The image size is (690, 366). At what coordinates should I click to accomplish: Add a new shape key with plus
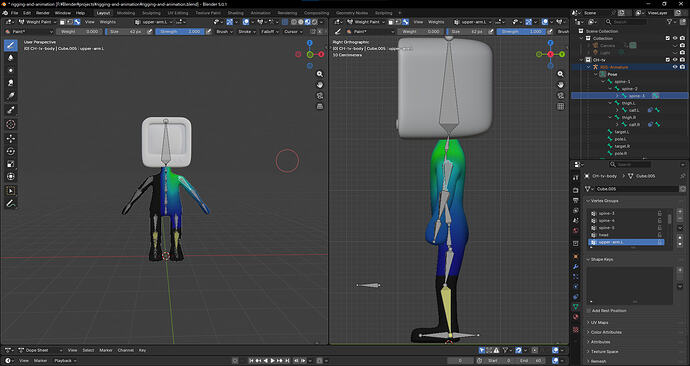tap(680, 271)
